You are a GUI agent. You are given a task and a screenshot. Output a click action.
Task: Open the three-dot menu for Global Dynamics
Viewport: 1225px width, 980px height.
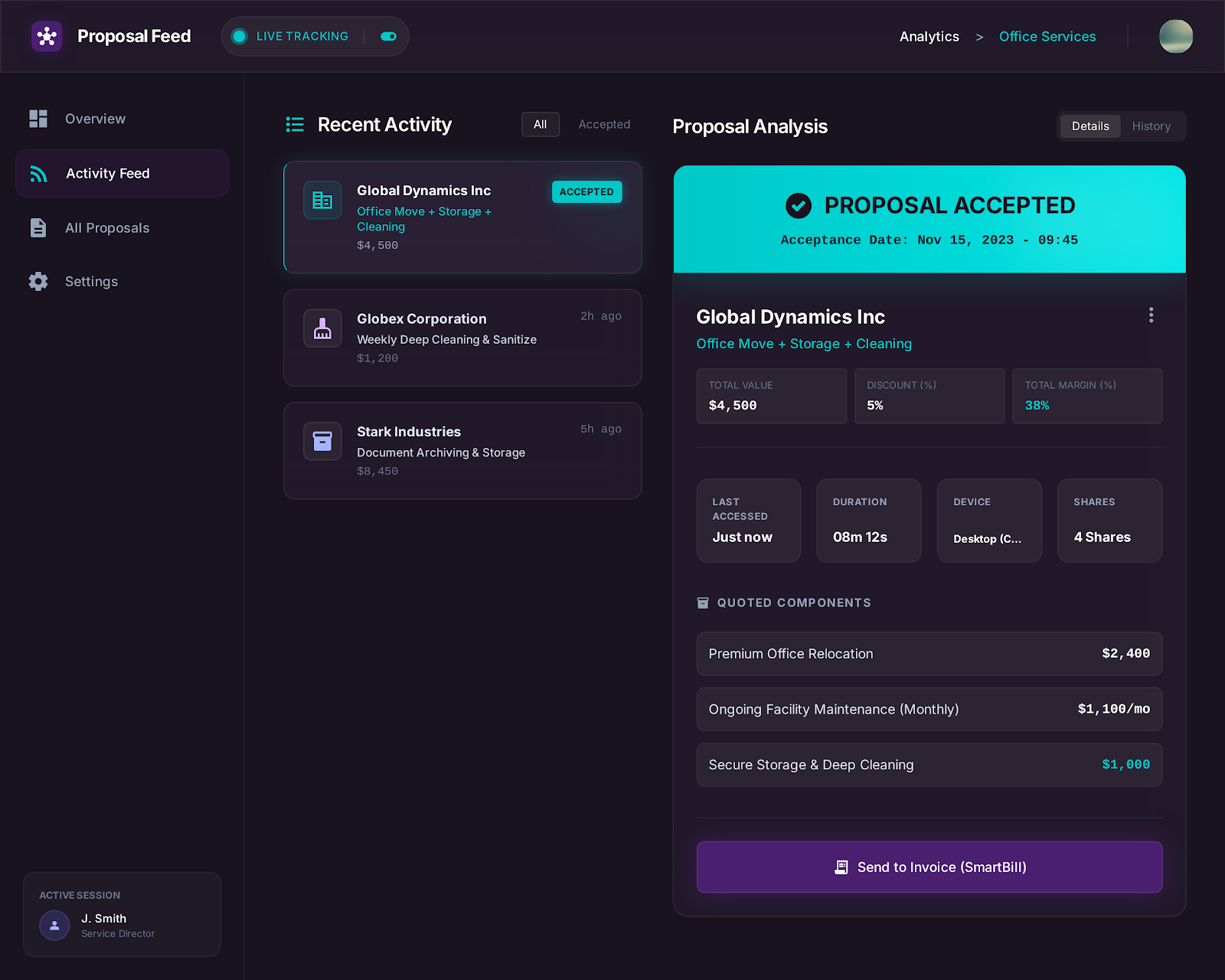point(1151,315)
